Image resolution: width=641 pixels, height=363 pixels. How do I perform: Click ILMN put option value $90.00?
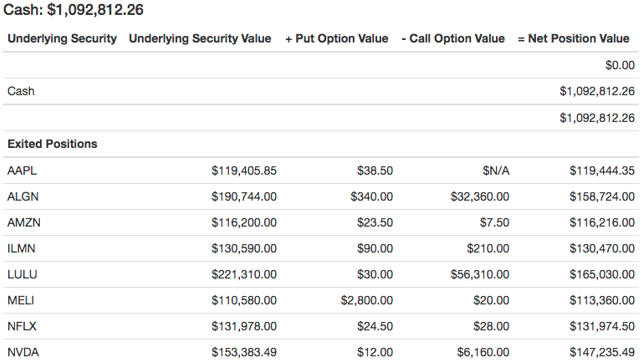tap(375, 249)
